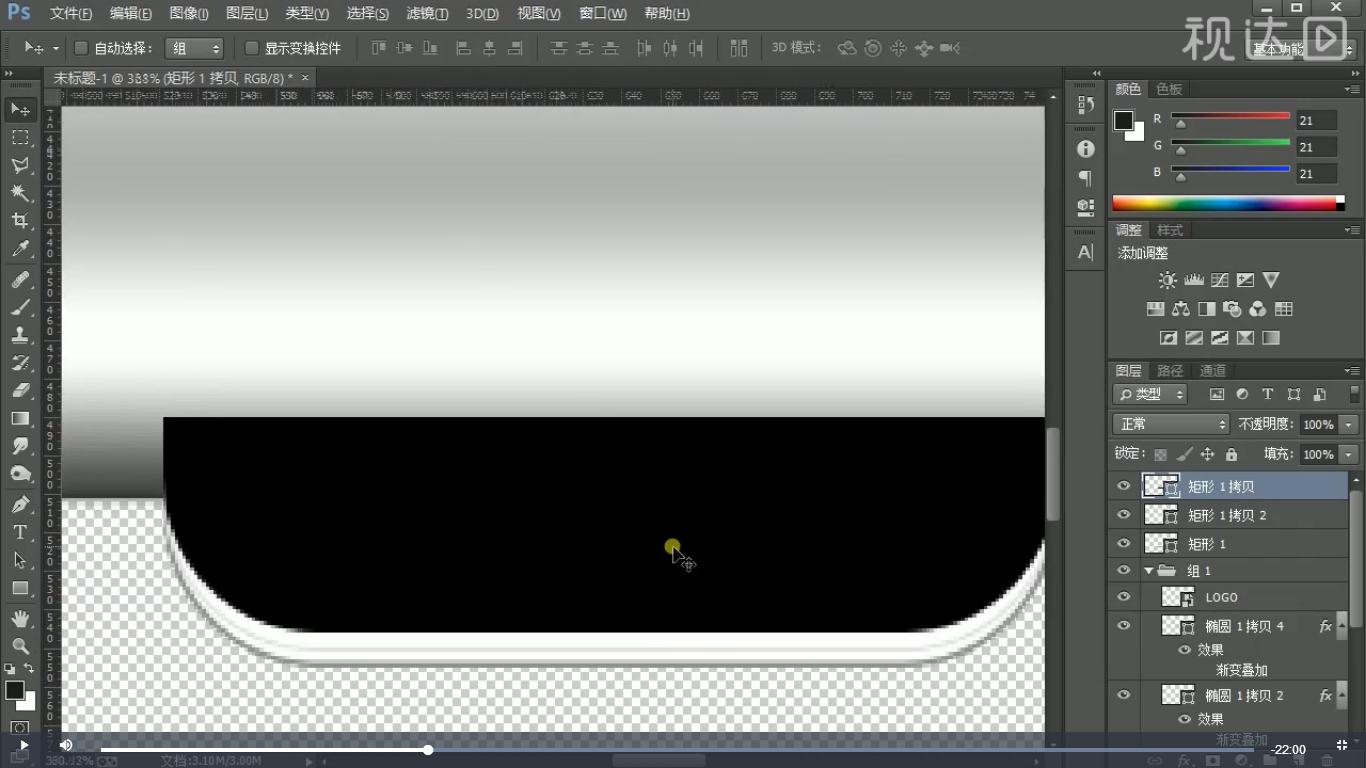This screenshot has width=1366, height=768.
Task: Switch to the 路径 tab
Action: [1170, 371]
